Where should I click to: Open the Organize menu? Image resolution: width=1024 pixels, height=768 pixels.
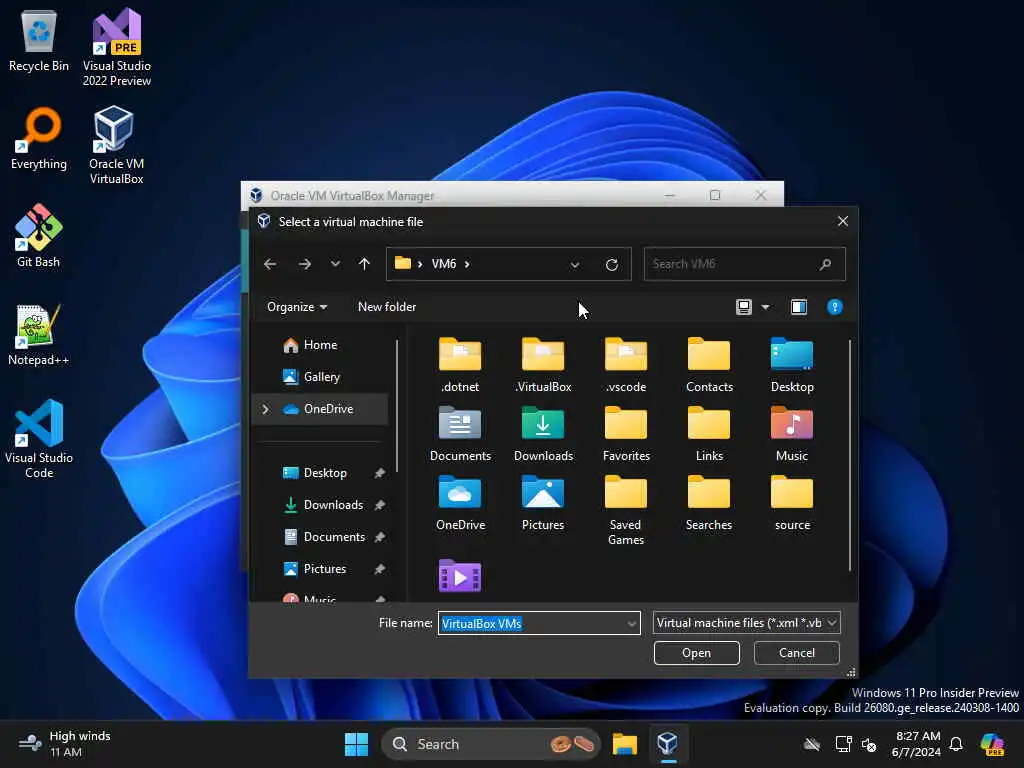[297, 307]
